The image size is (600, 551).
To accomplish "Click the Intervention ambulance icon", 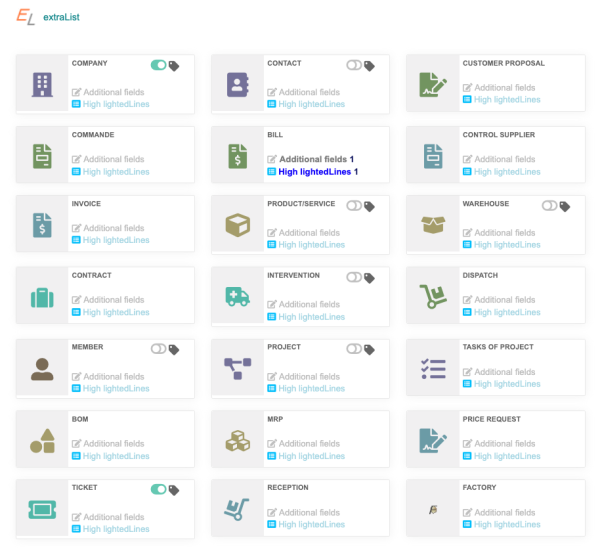I will 237,296.
